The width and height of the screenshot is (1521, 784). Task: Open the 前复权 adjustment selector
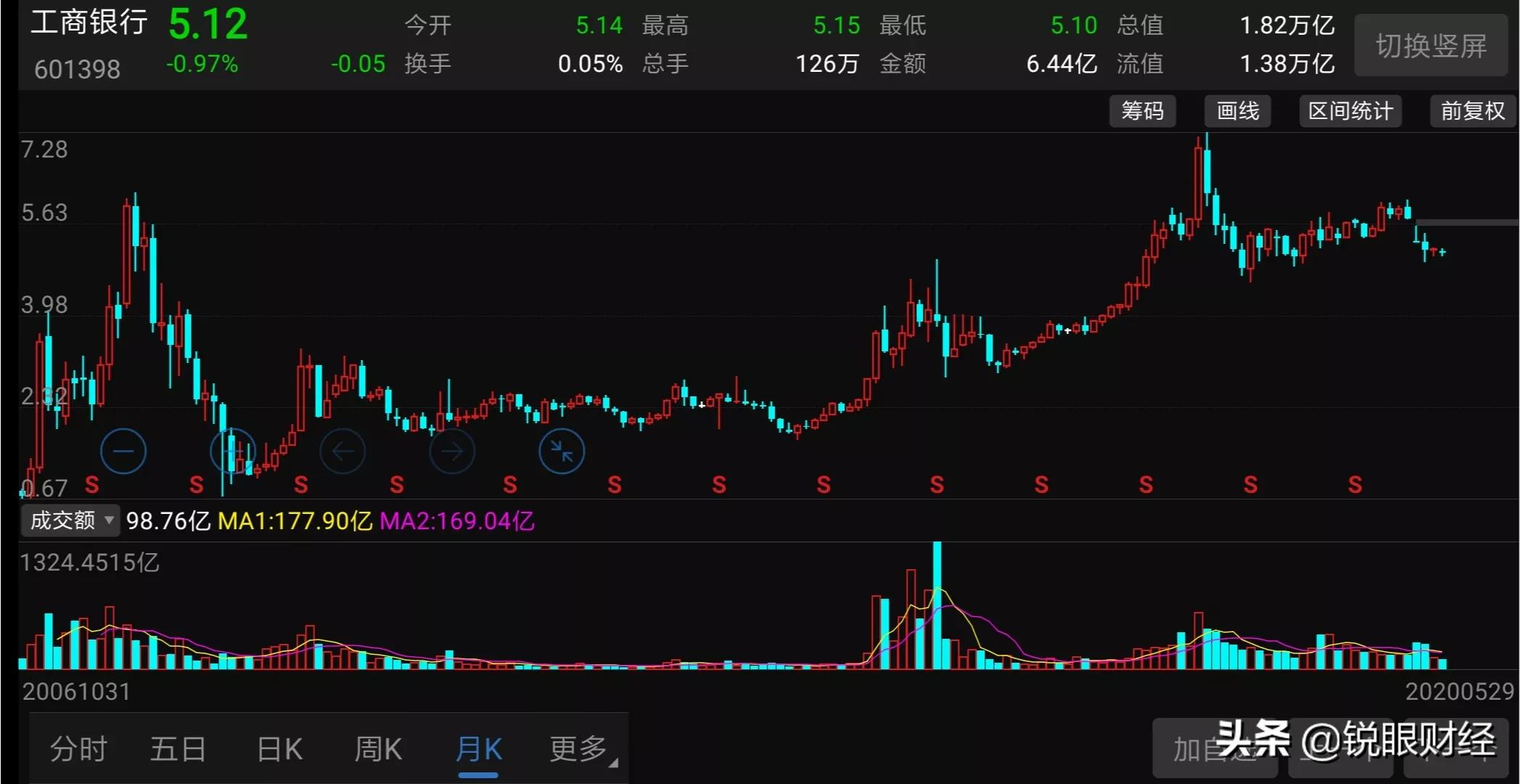1472,111
